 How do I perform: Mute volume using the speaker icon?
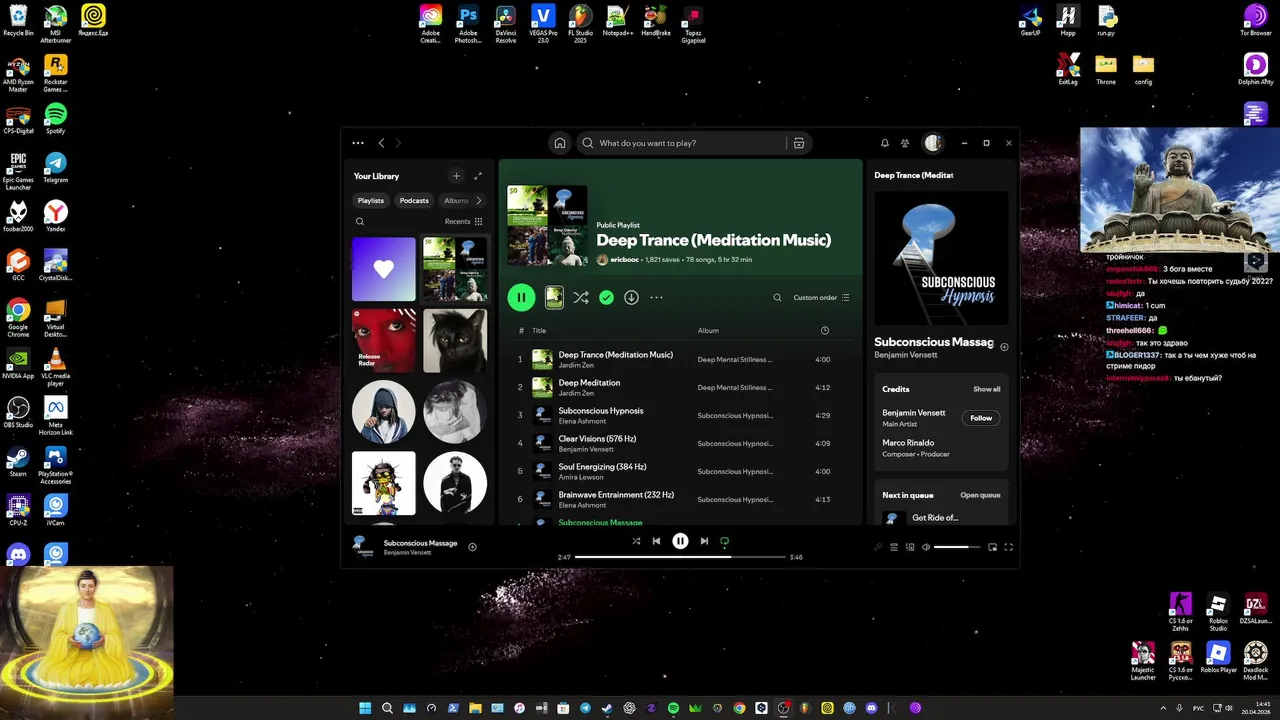[925, 547]
